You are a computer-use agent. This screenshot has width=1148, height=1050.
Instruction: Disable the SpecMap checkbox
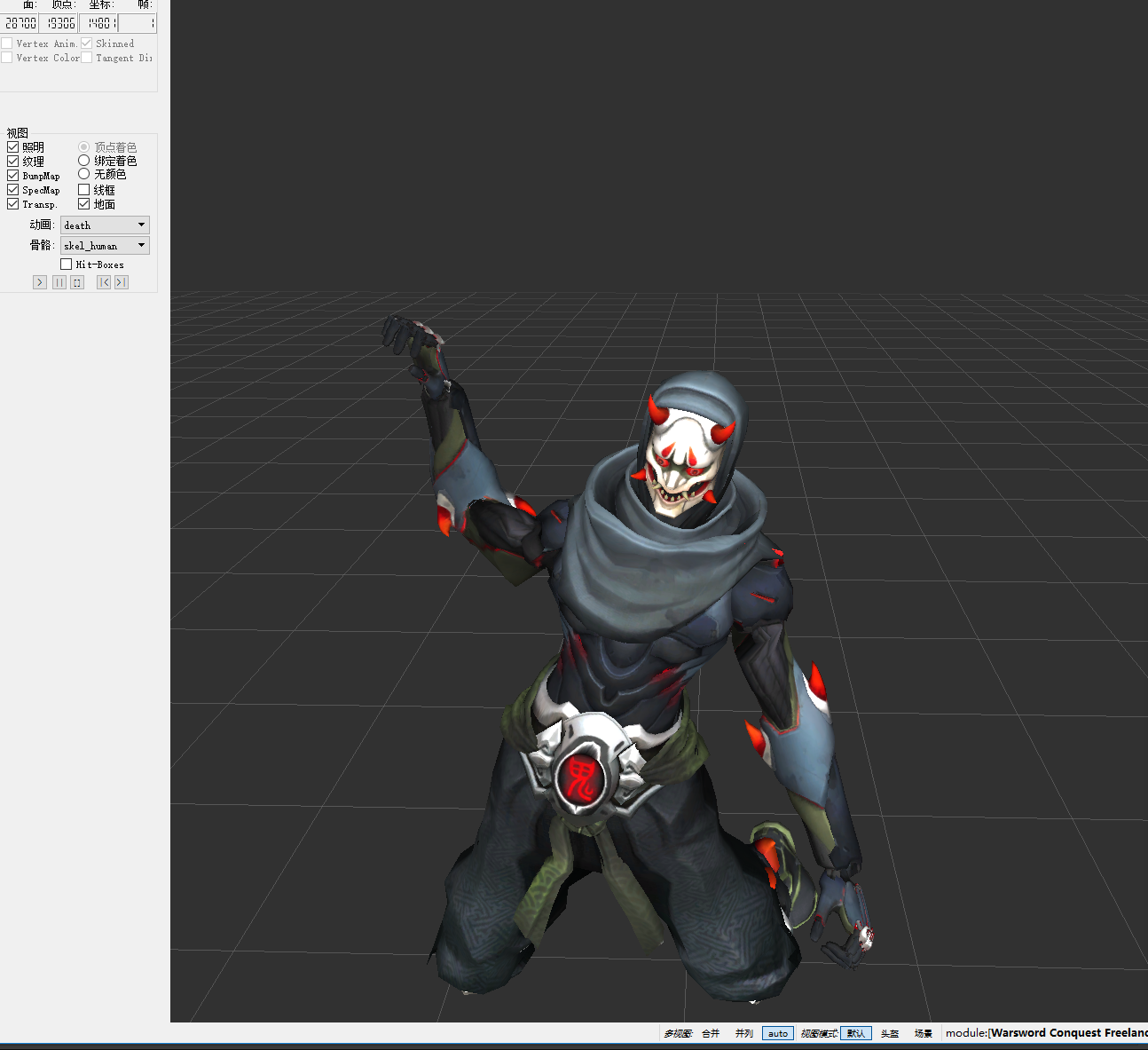(x=13, y=190)
